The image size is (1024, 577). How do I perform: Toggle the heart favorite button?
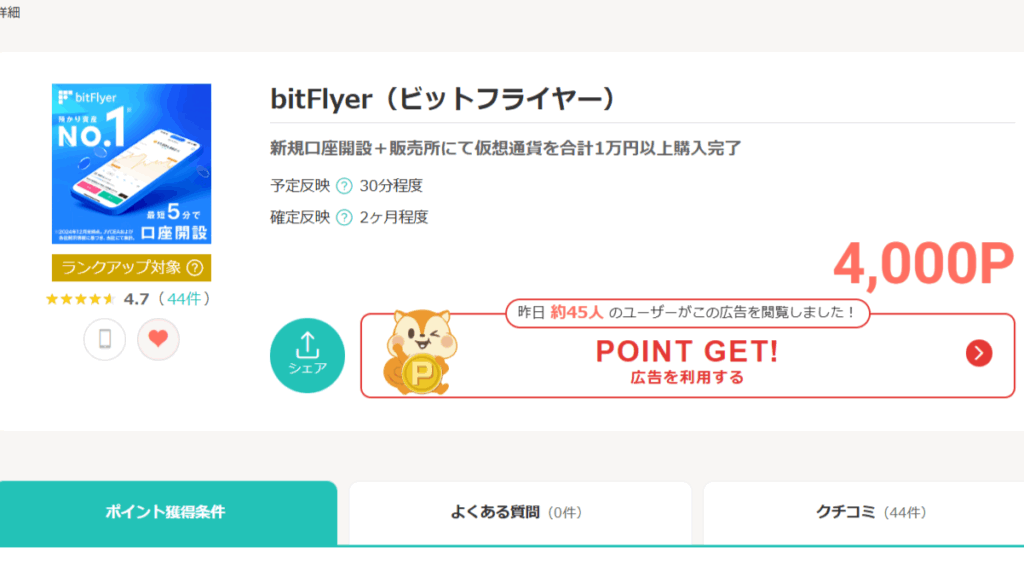[x=159, y=339]
